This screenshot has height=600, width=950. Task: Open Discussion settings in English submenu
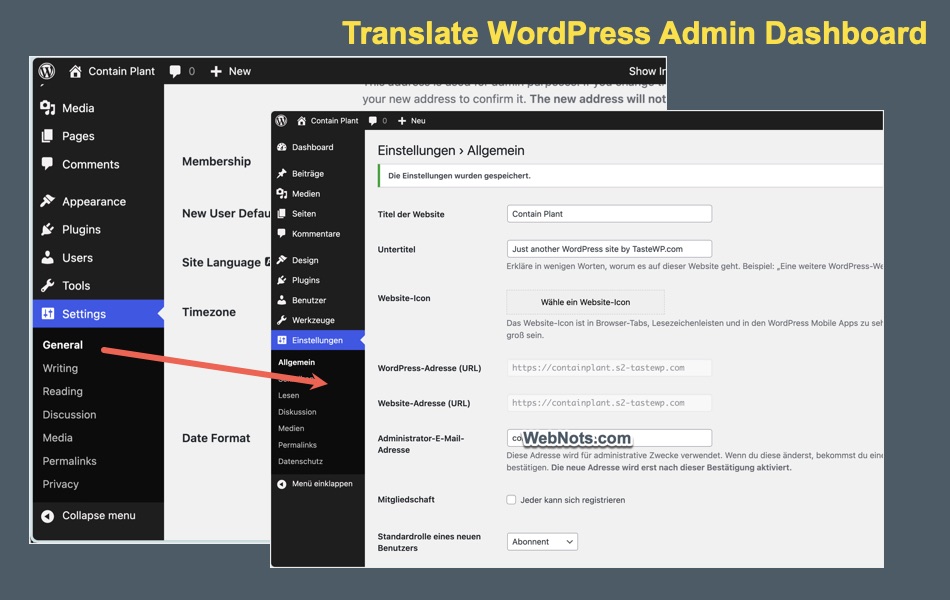coord(69,415)
